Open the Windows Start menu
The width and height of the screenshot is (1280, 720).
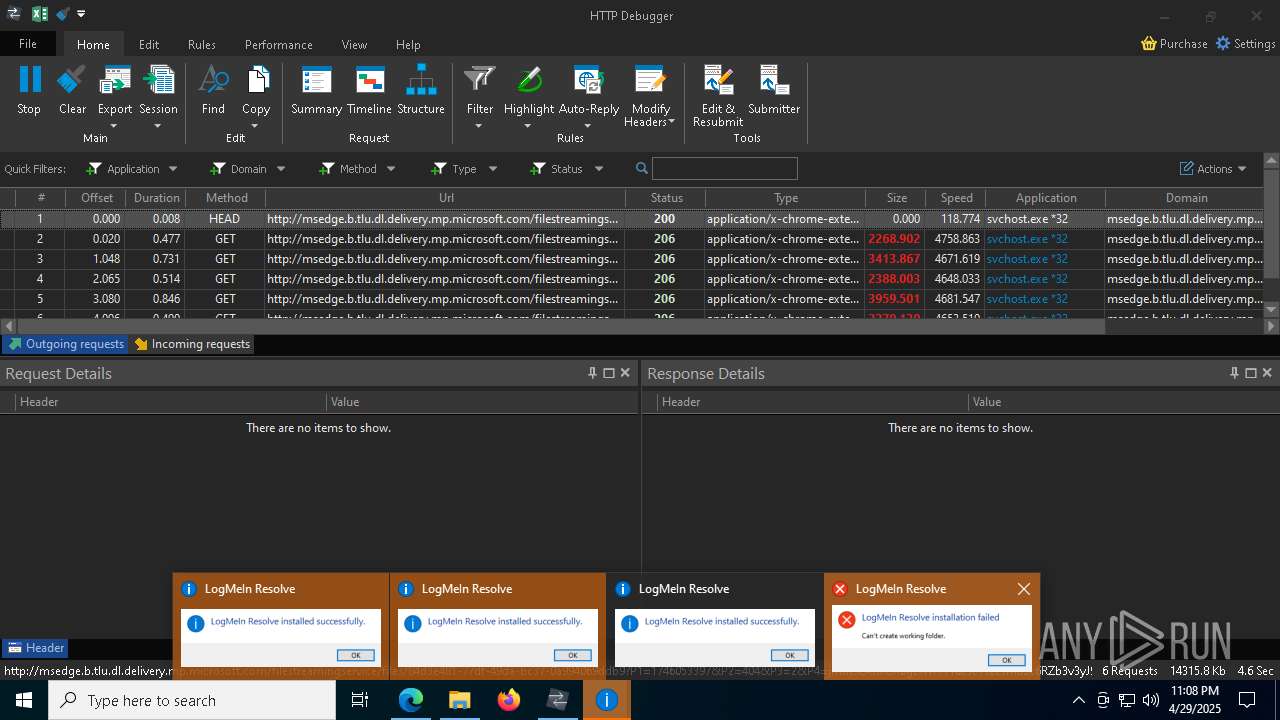[x=24, y=700]
